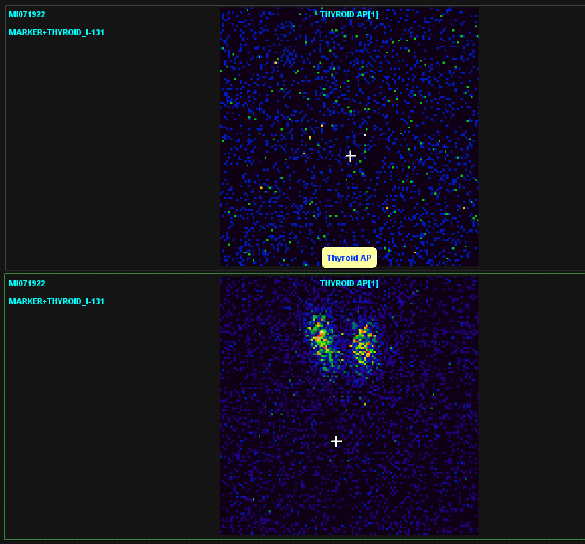The width and height of the screenshot is (585, 544).
Task: Click the top panel THYROID AP[1] title
Action: tap(349, 15)
